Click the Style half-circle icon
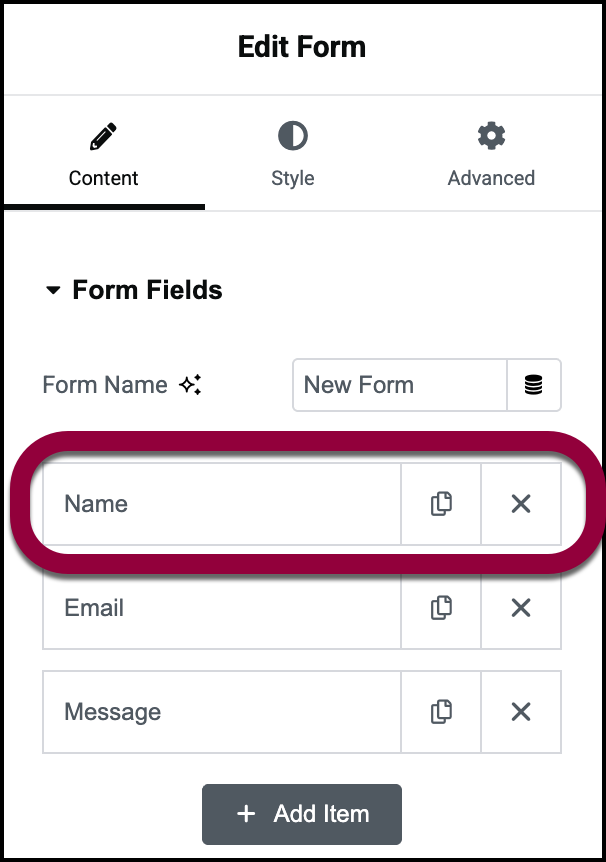The height and width of the screenshot is (862, 606). 292,136
